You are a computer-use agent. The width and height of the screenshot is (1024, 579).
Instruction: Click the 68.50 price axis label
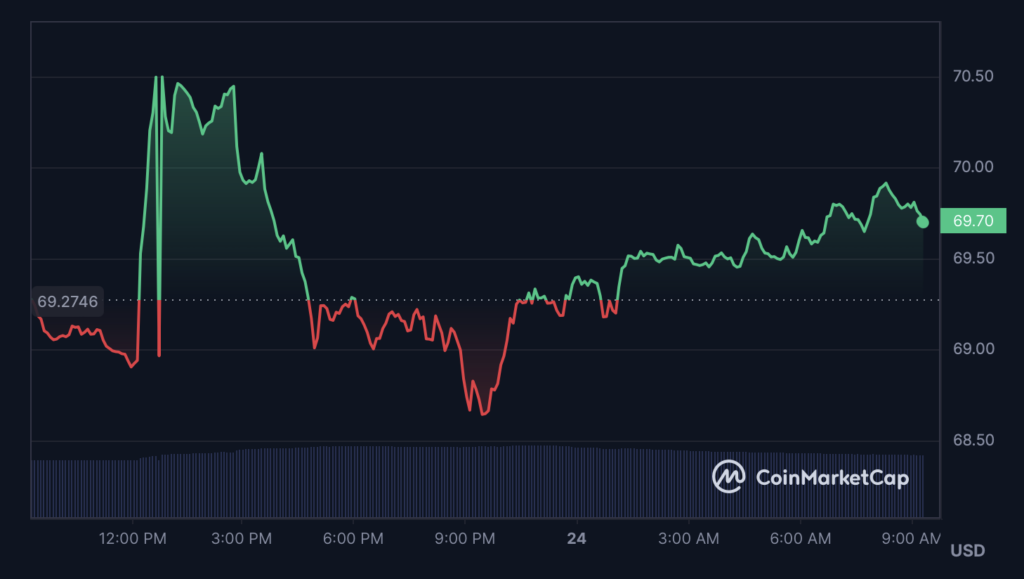tap(973, 441)
